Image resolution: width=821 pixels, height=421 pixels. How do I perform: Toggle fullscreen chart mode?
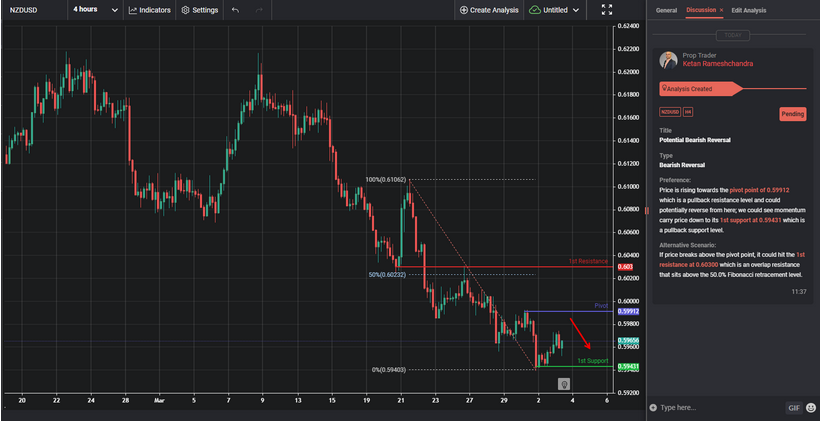point(607,10)
